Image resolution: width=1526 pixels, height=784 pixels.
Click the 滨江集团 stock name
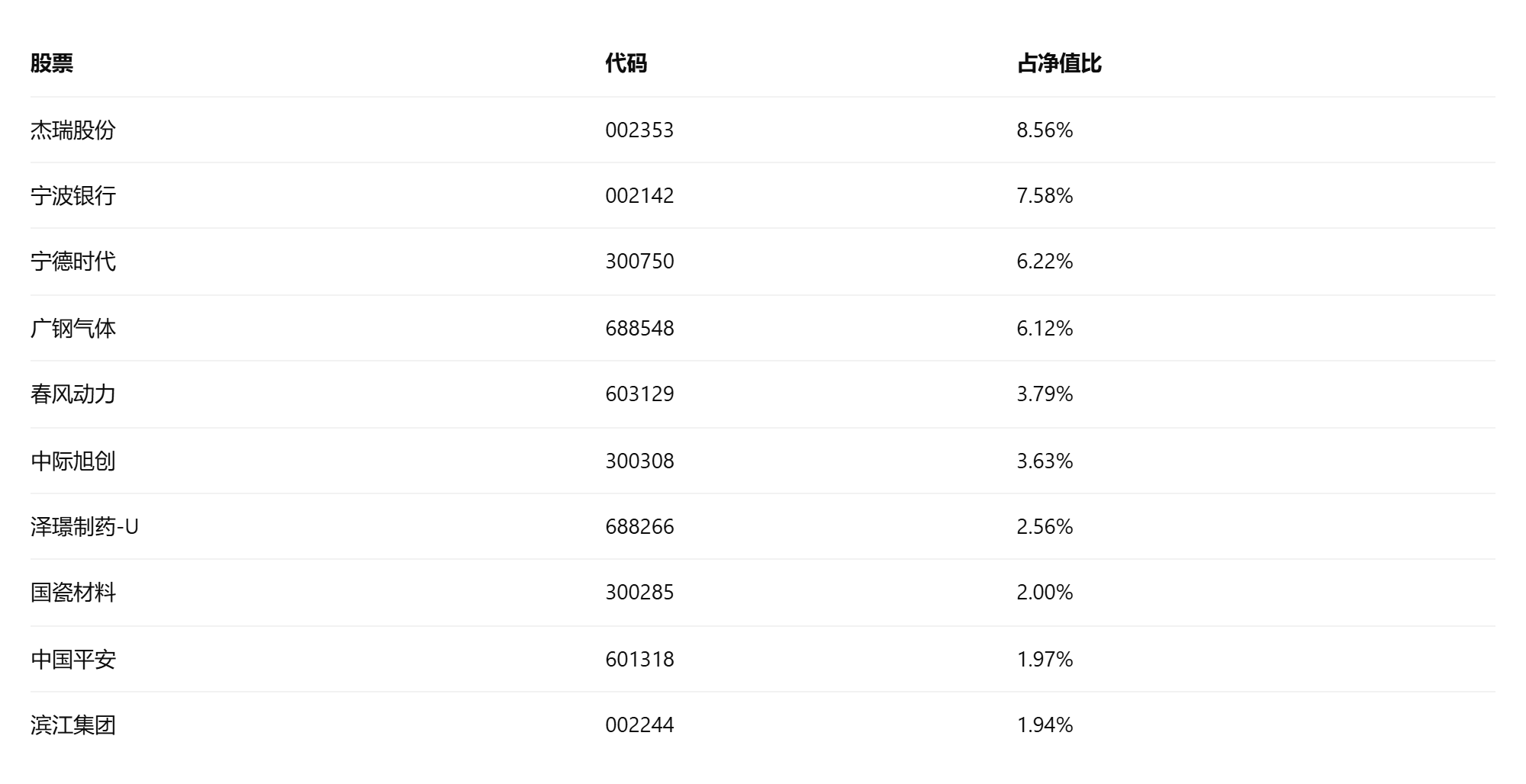tap(73, 725)
